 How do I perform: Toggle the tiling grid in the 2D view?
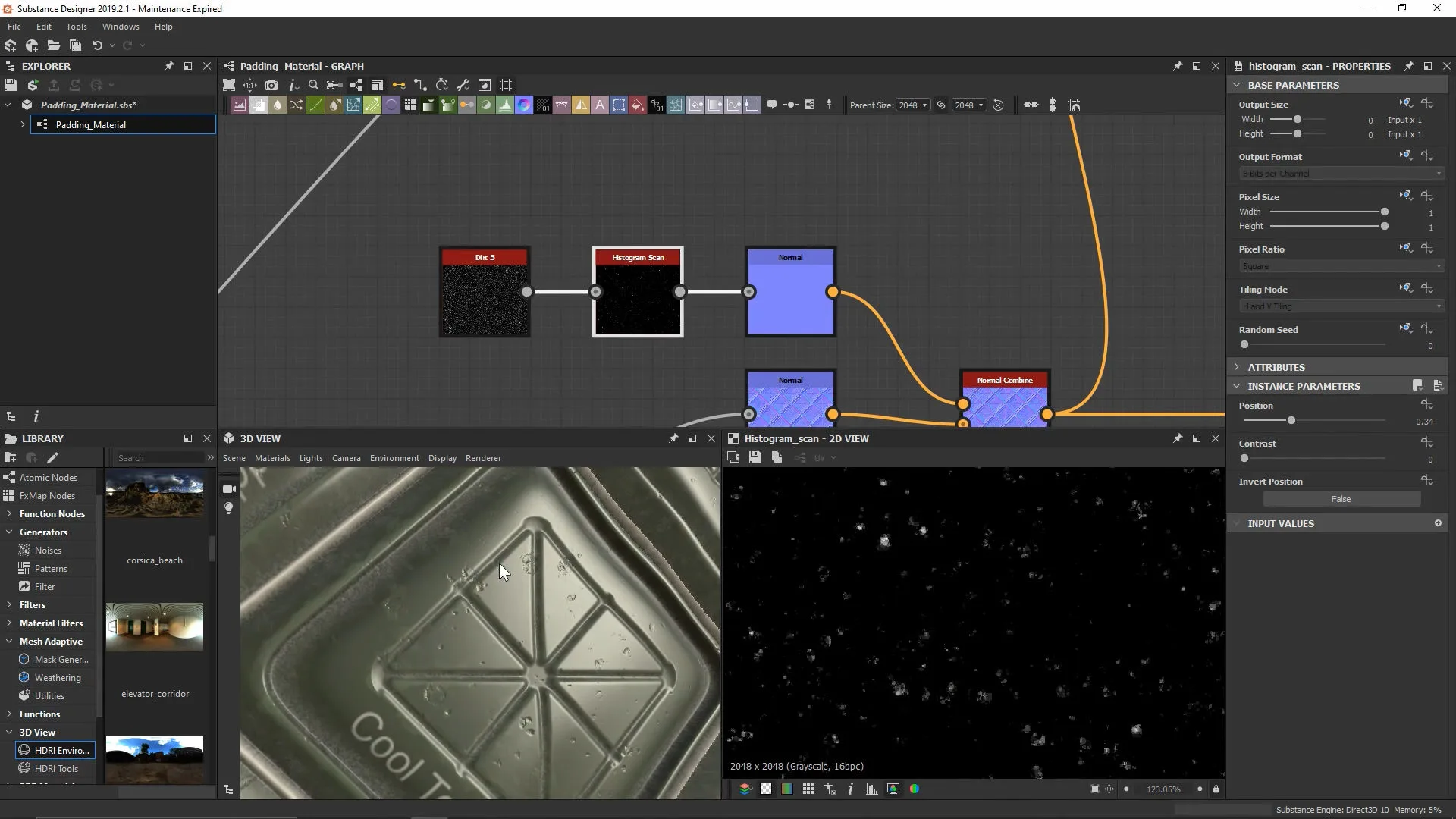(x=808, y=789)
